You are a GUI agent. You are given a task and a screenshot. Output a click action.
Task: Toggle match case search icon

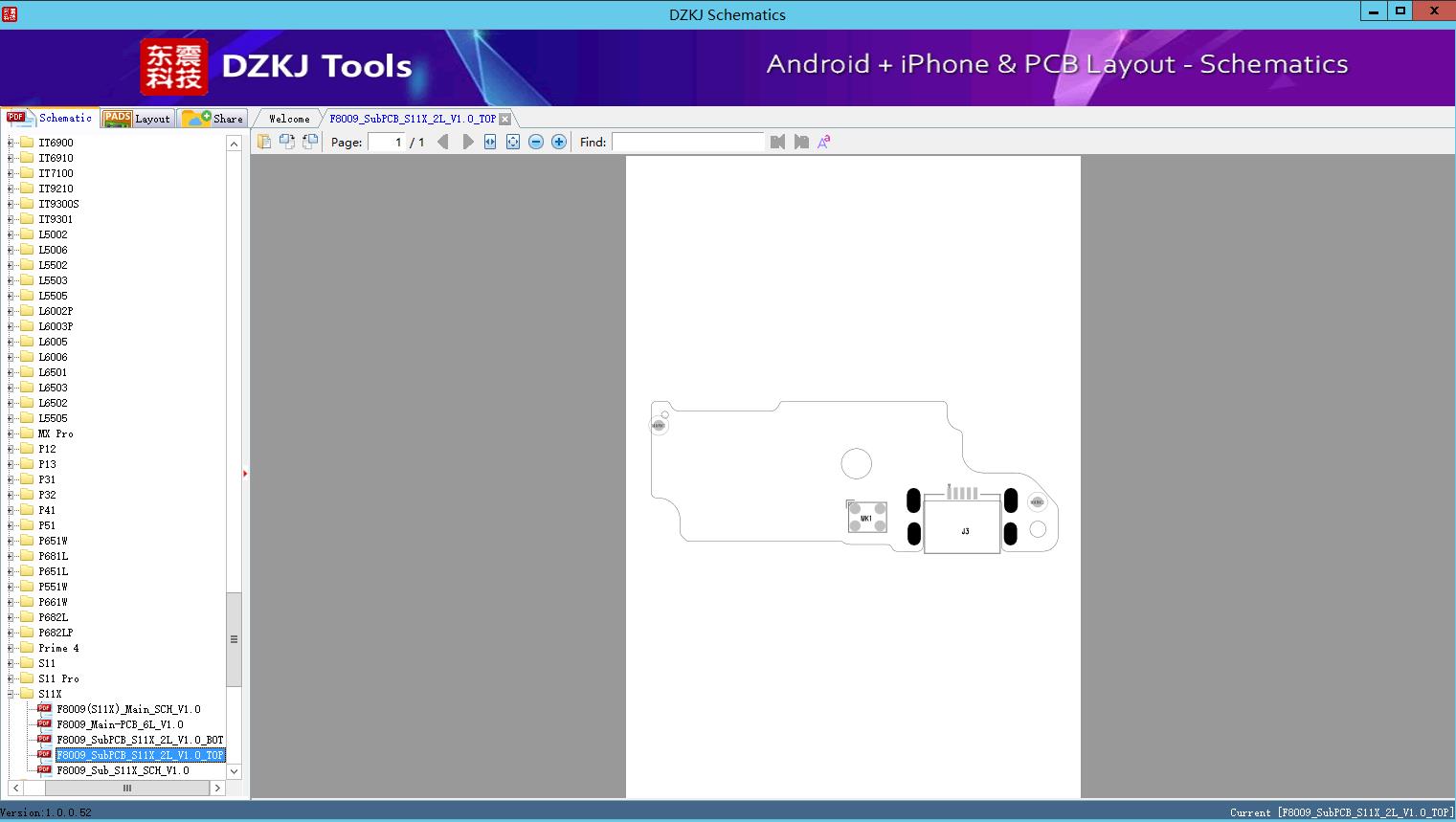point(824,142)
